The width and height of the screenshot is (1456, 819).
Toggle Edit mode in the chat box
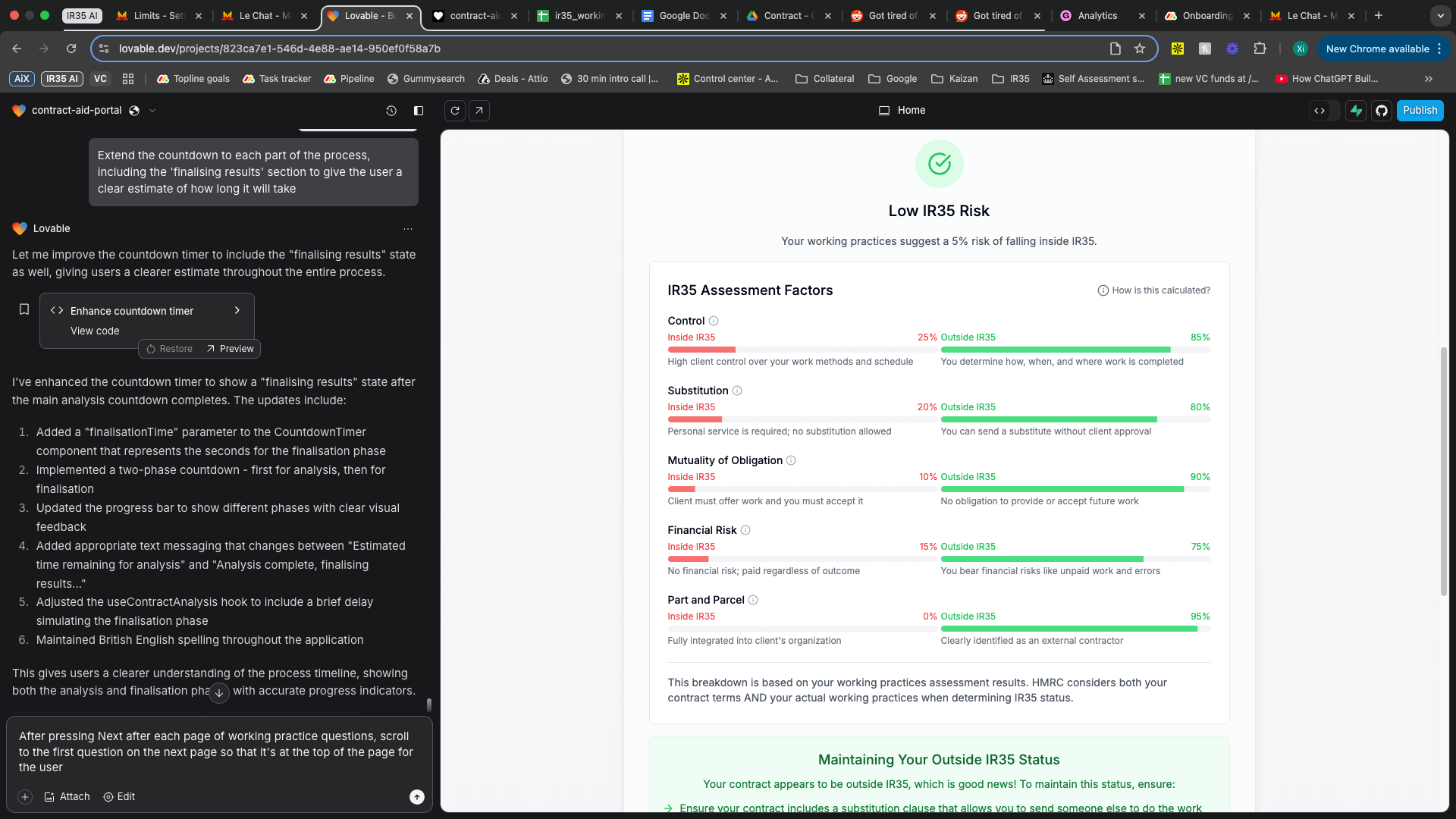pyautogui.click(x=119, y=796)
